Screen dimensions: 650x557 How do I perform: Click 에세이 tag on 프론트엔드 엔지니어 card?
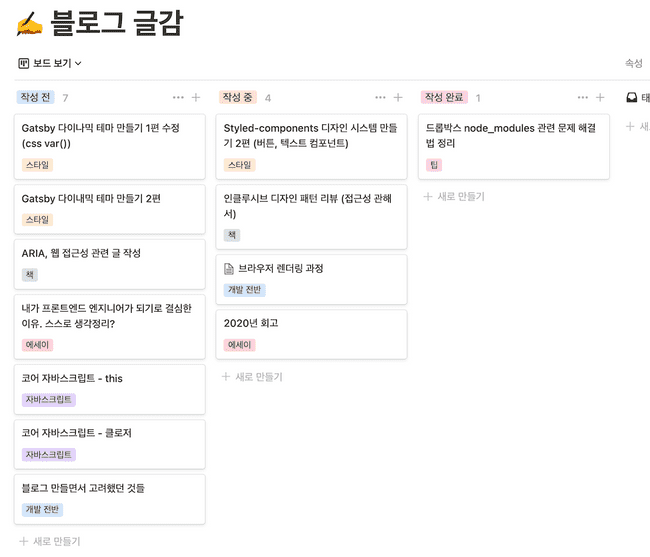click(x=37, y=345)
